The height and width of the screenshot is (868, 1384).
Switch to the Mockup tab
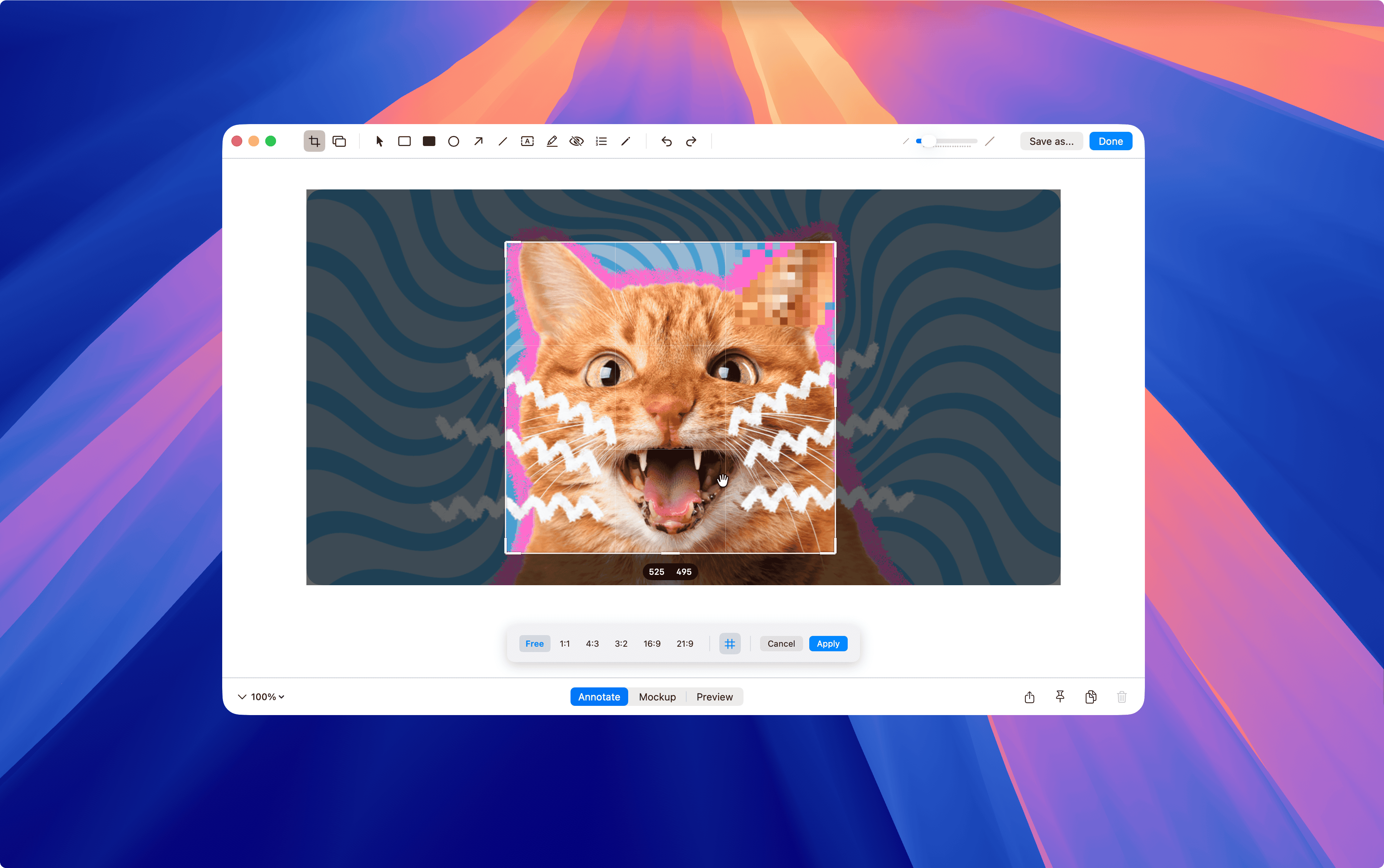pyautogui.click(x=657, y=696)
